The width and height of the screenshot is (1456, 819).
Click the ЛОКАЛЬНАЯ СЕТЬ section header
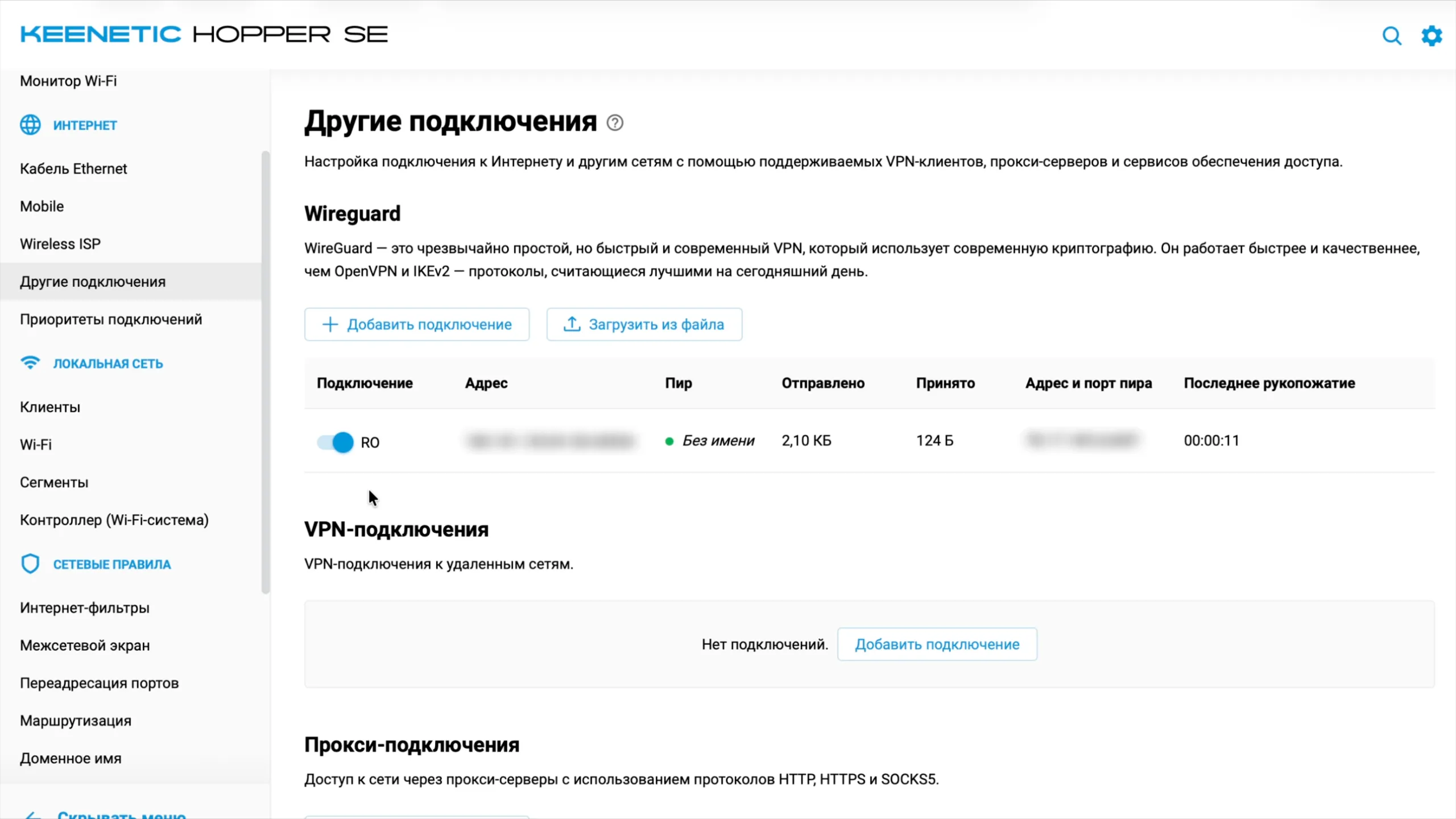tap(108, 363)
